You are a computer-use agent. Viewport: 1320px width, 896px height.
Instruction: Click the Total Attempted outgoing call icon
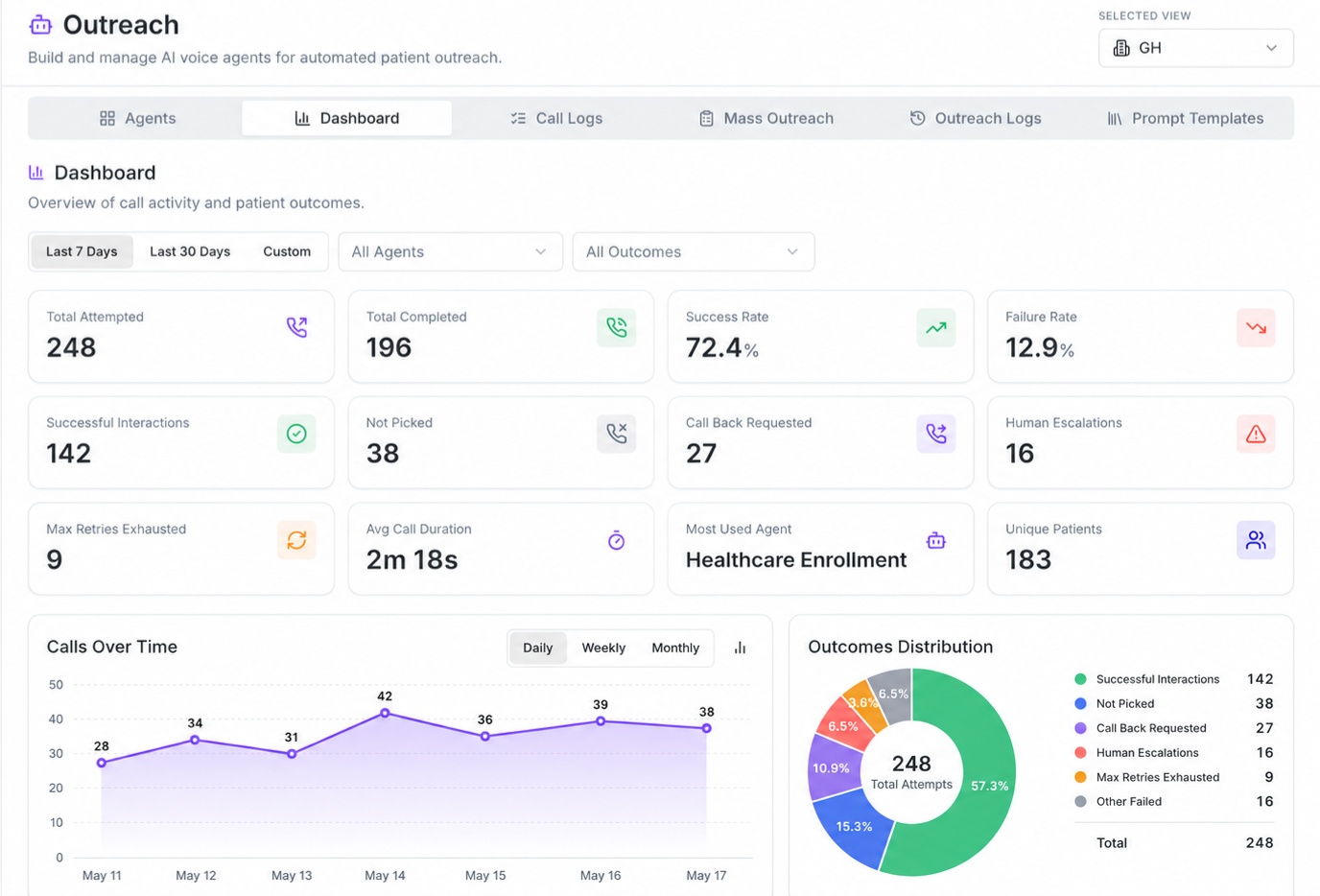296,328
